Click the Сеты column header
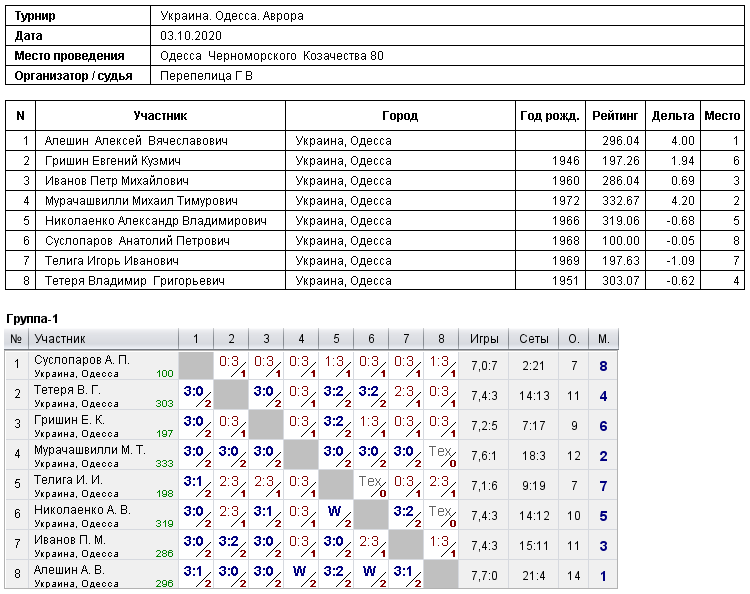This screenshot has width=750, height=594. pos(533,339)
